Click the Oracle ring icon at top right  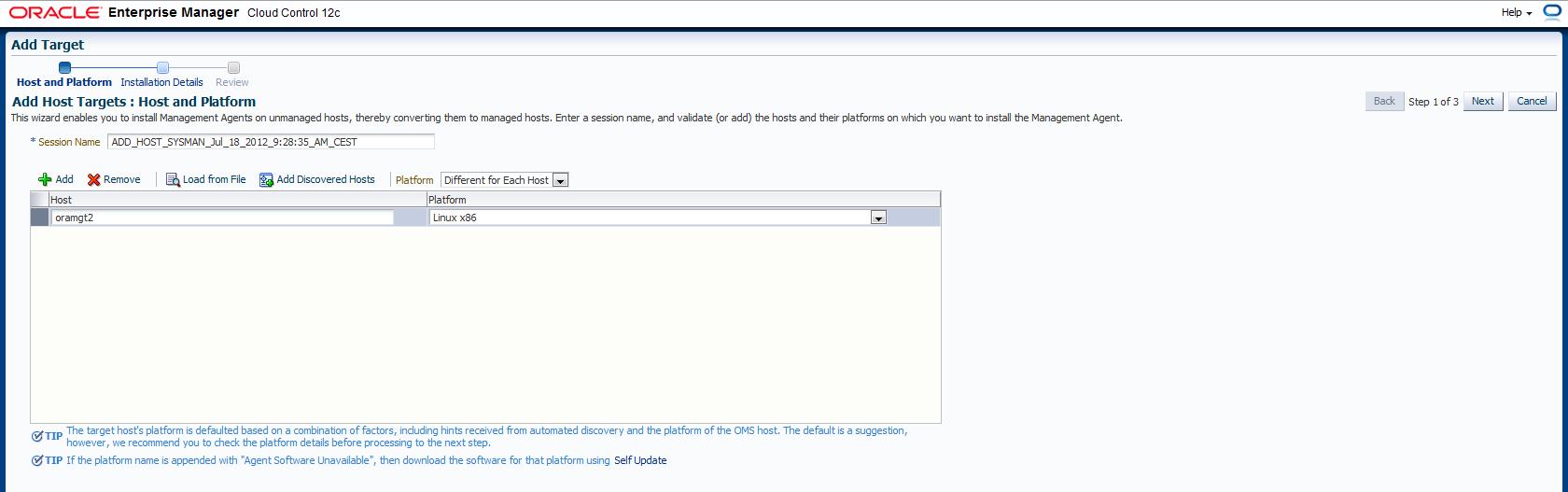(1552, 12)
